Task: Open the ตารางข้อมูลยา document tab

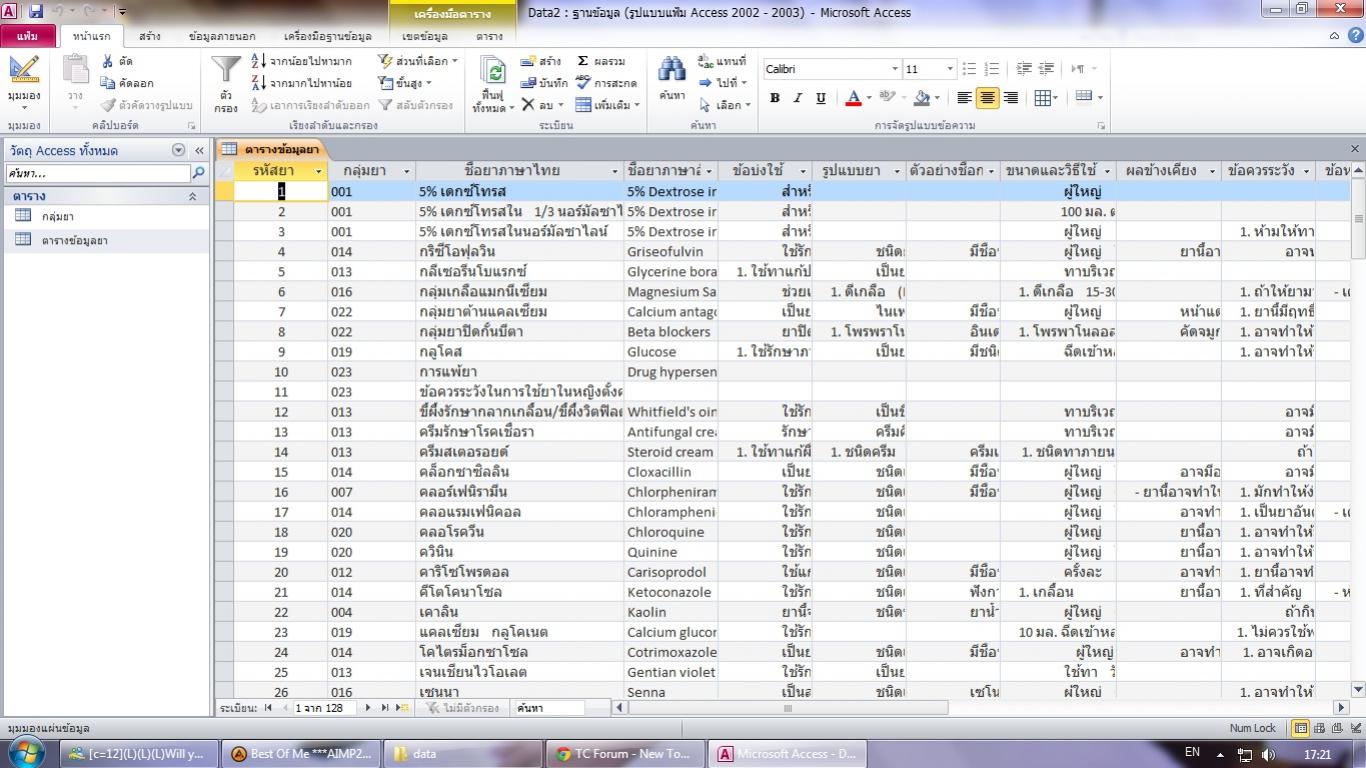Action: (271, 150)
